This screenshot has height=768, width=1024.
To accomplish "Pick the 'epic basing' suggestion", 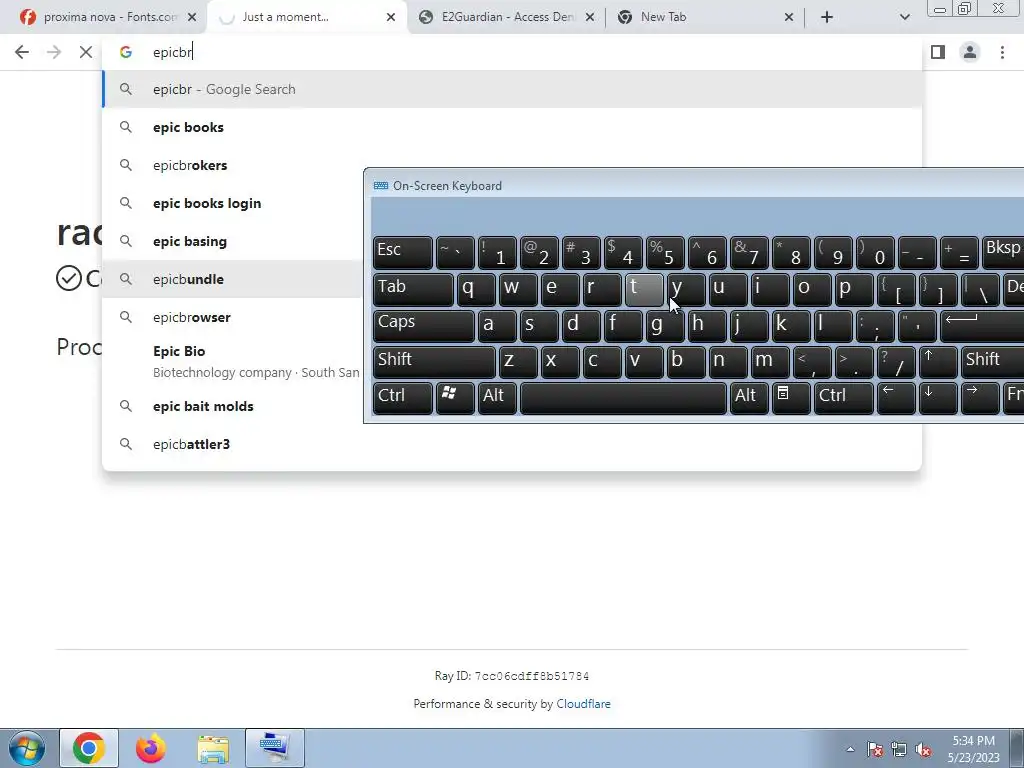I will click(x=232, y=241).
